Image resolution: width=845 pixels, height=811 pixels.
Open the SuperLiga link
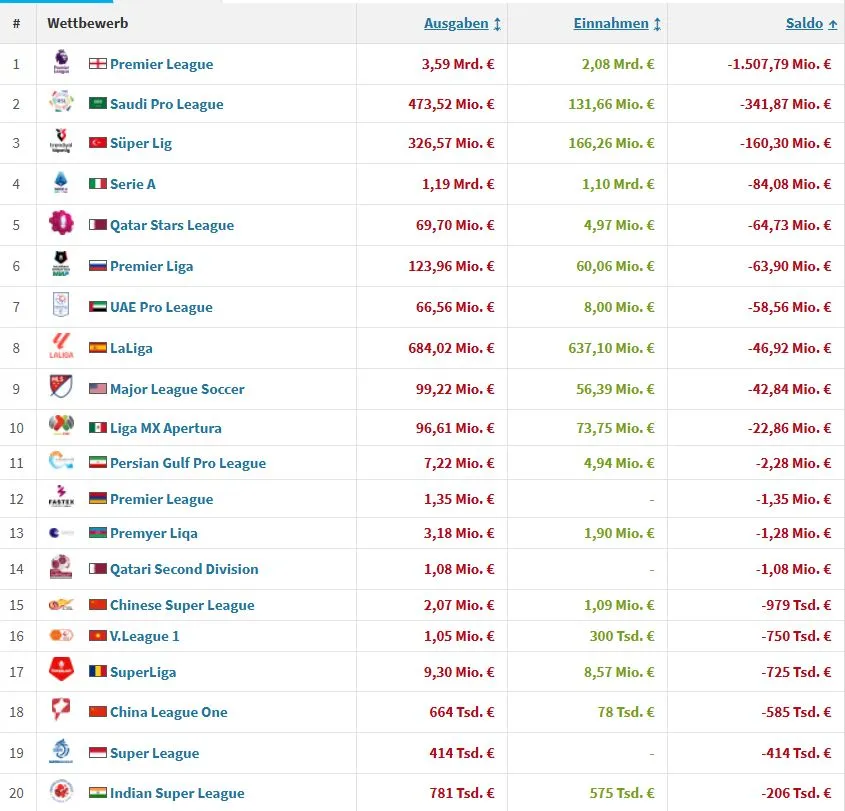coord(143,673)
